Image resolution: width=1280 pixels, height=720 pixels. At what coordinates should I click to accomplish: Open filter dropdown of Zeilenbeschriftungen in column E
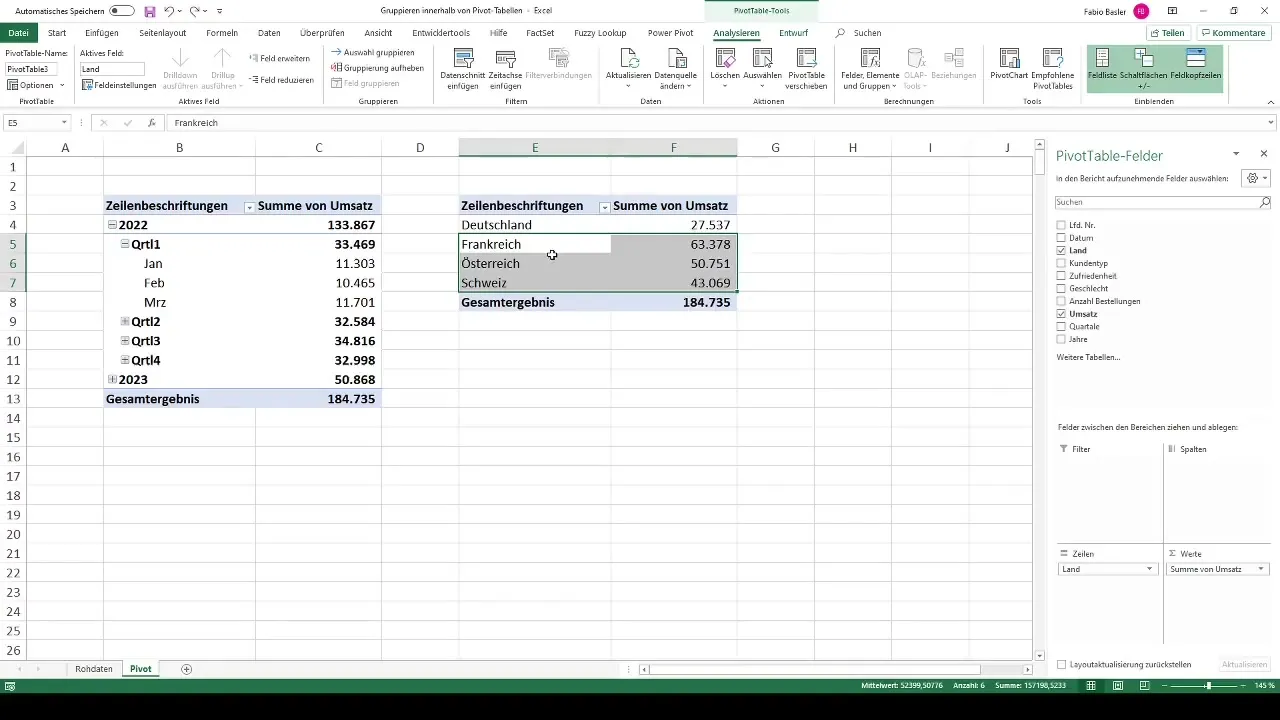click(603, 206)
